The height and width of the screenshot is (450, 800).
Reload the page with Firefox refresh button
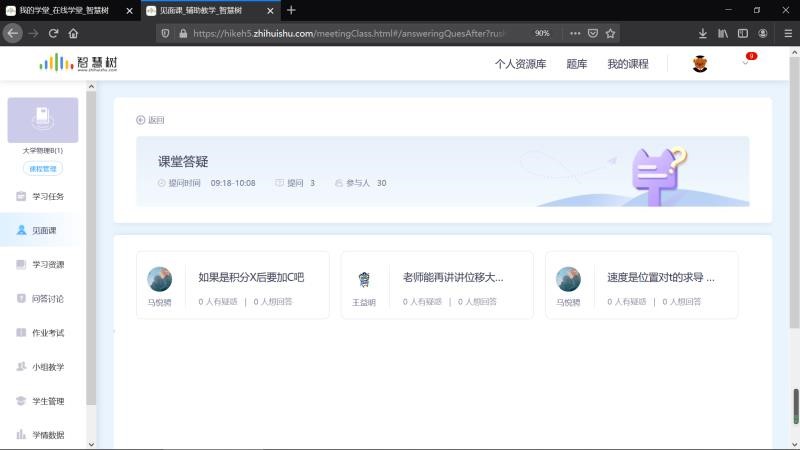point(53,33)
